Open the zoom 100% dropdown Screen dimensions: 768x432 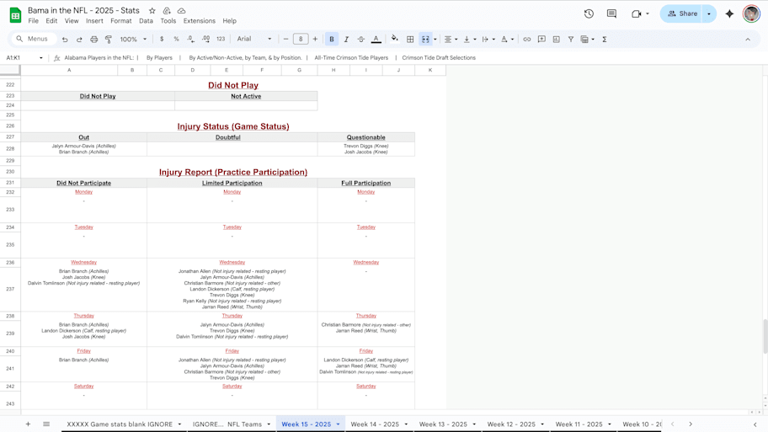pos(132,39)
